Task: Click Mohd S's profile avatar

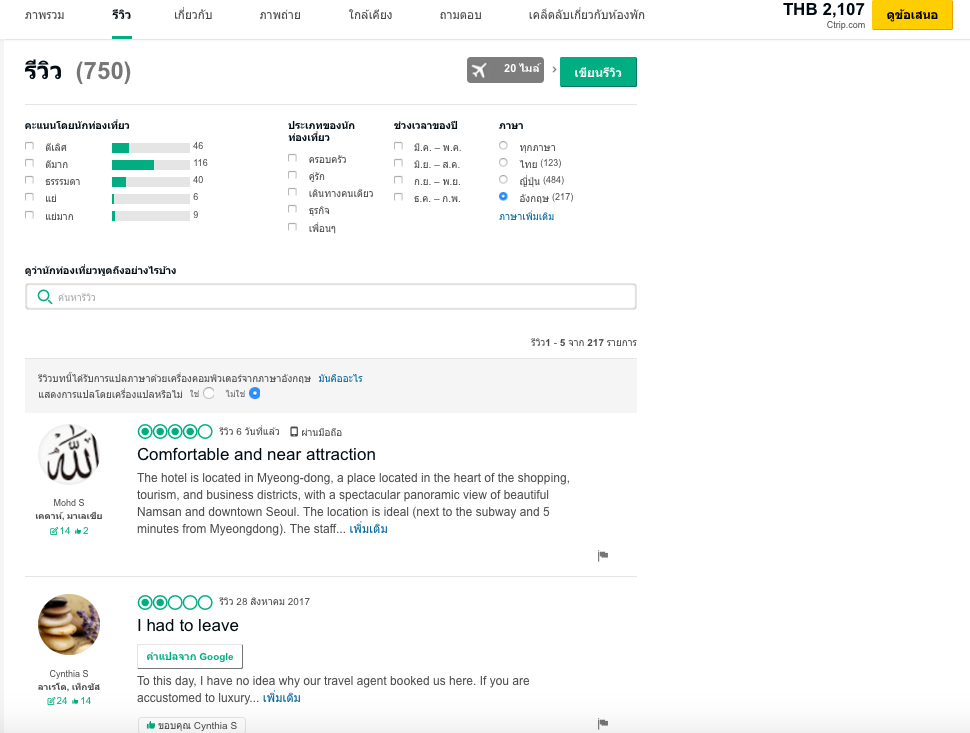Action: [x=69, y=455]
